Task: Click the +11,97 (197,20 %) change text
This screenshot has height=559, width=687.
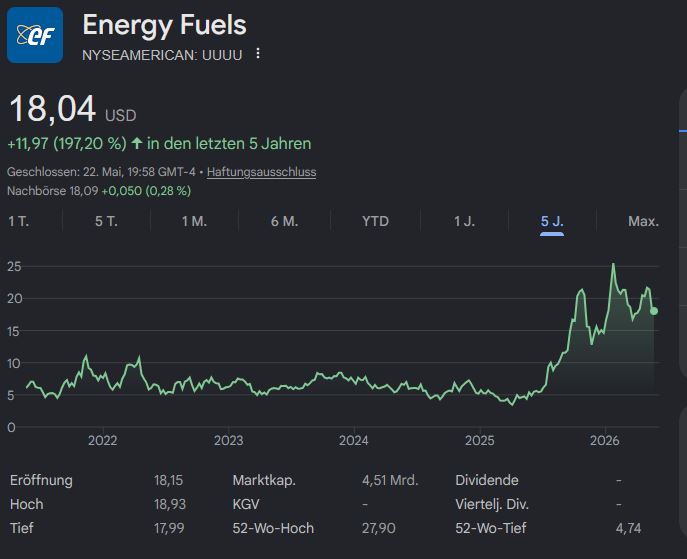Action: click(x=67, y=144)
